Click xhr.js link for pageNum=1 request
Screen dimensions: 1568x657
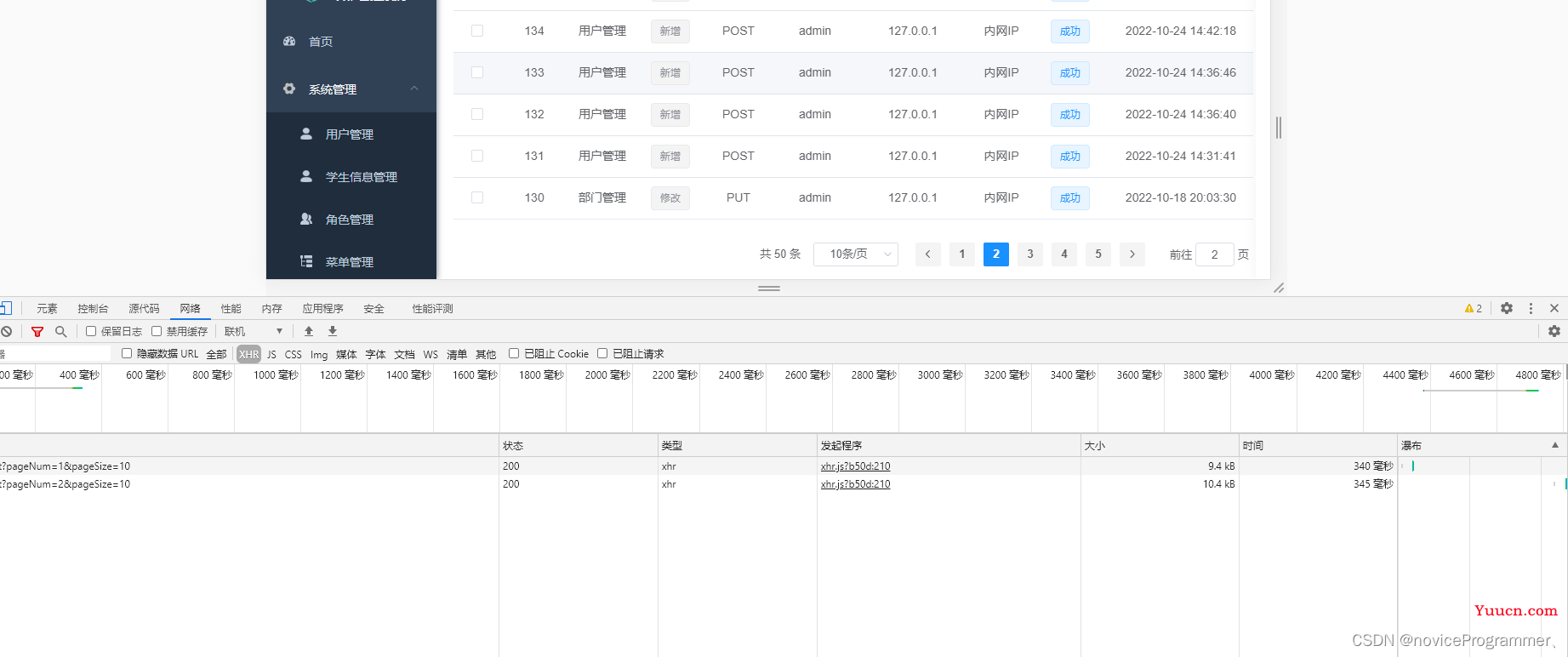point(855,466)
